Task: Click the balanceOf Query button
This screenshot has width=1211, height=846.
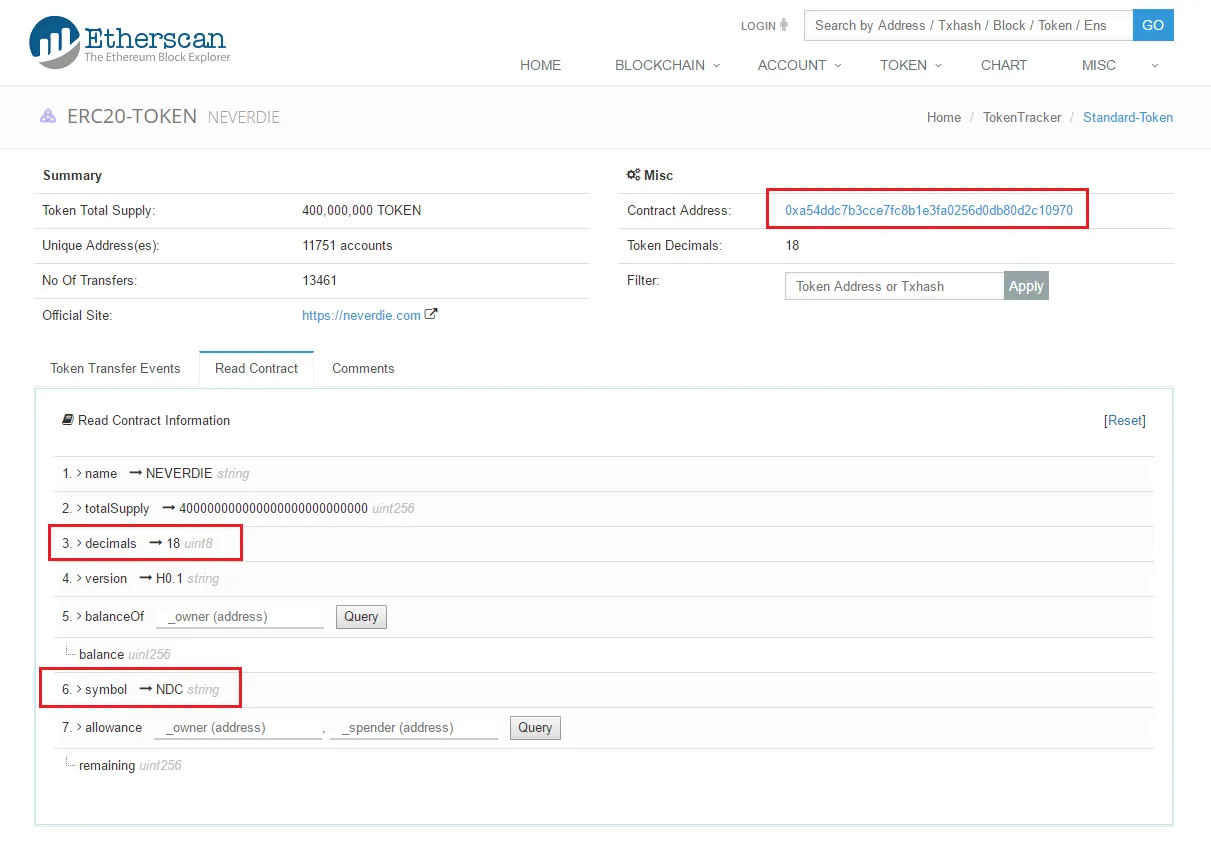Action: point(361,617)
